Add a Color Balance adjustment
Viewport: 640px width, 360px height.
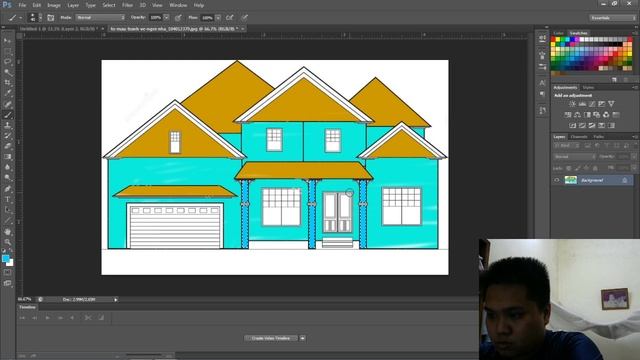(x=577, y=115)
